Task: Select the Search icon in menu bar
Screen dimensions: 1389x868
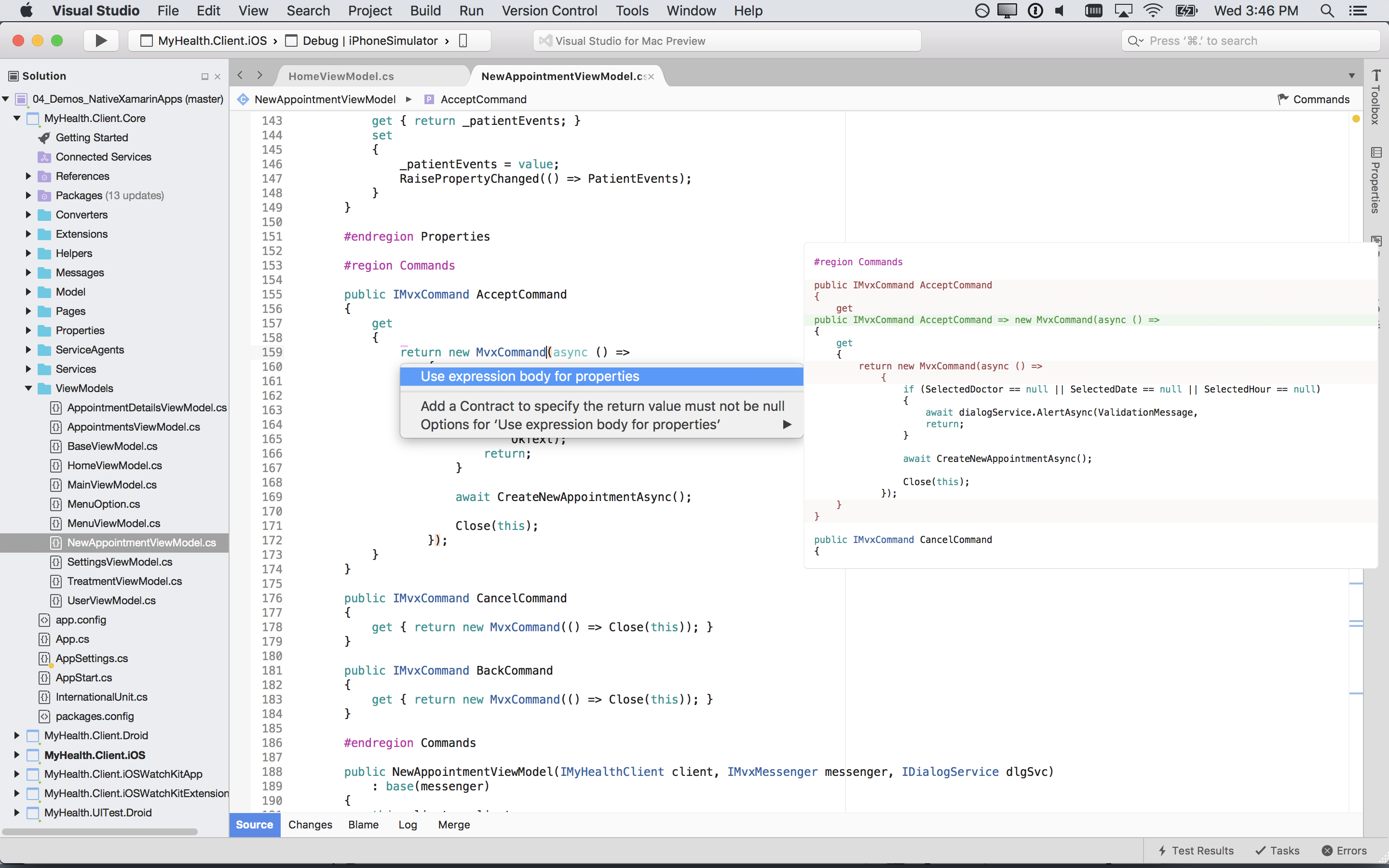Action: click(x=1326, y=11)
